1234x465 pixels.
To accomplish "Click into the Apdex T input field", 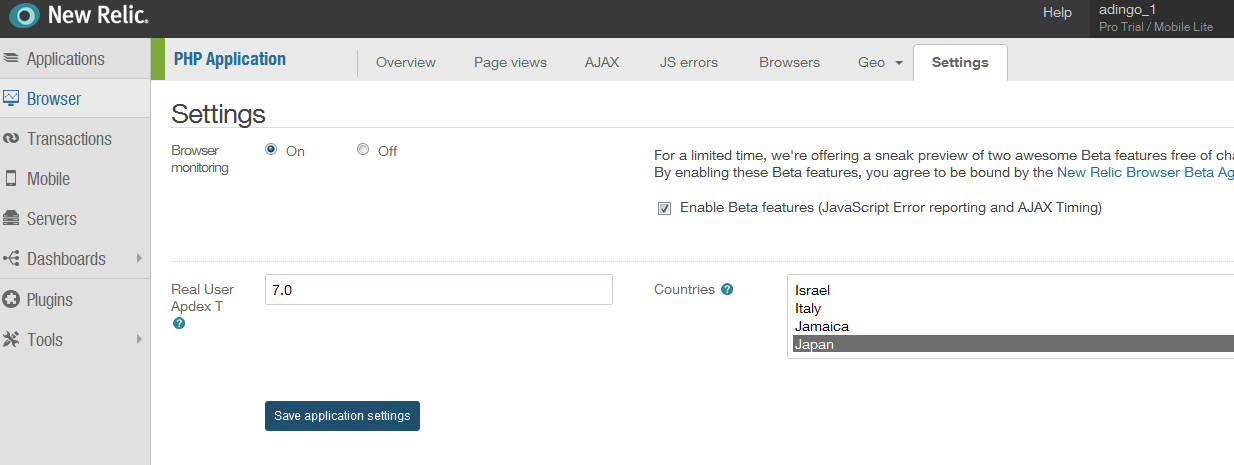I will pyautogui.click(x=438, y=290).
